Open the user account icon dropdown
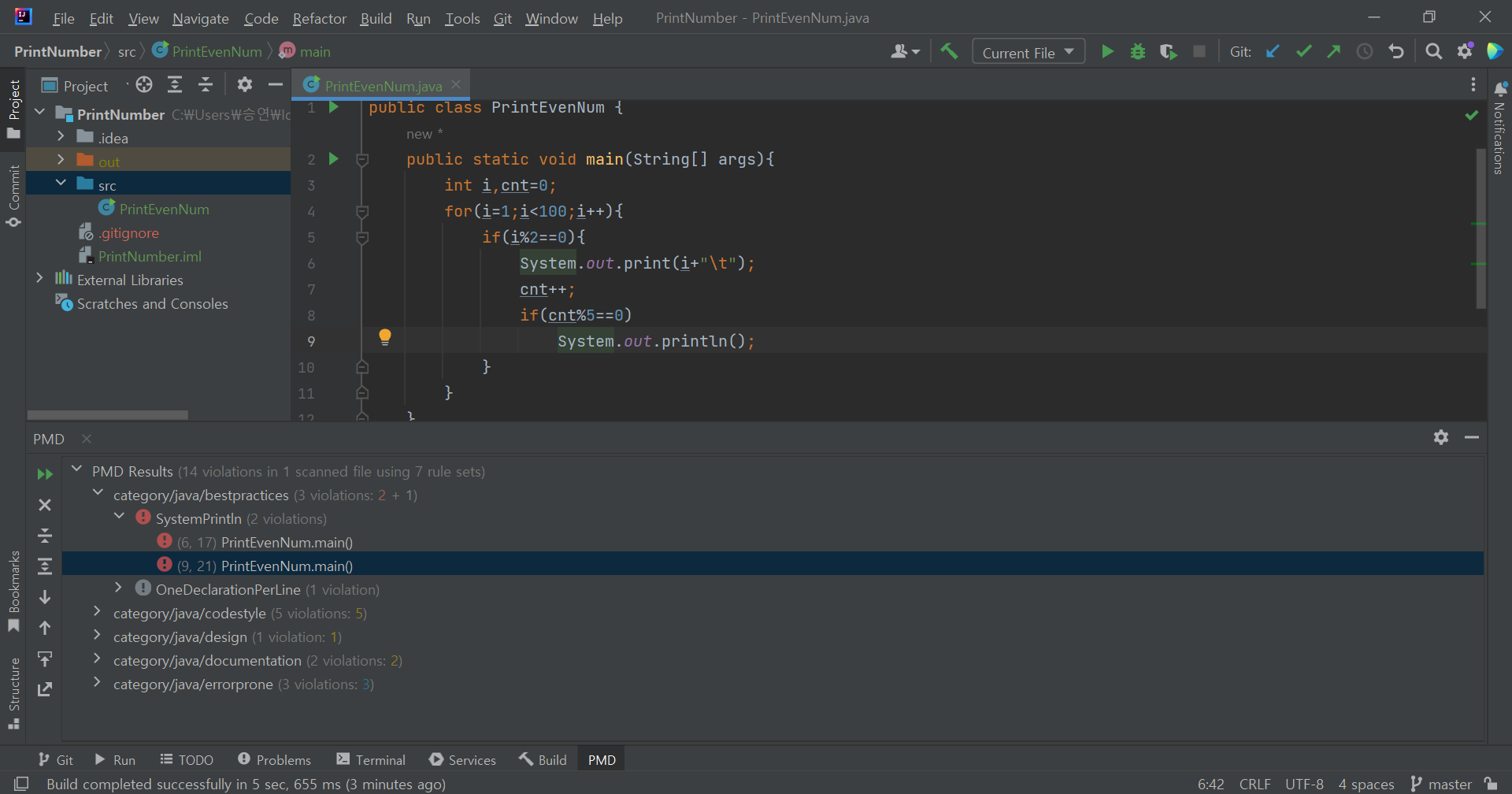The image size is (1512, 794). [905, 52]
